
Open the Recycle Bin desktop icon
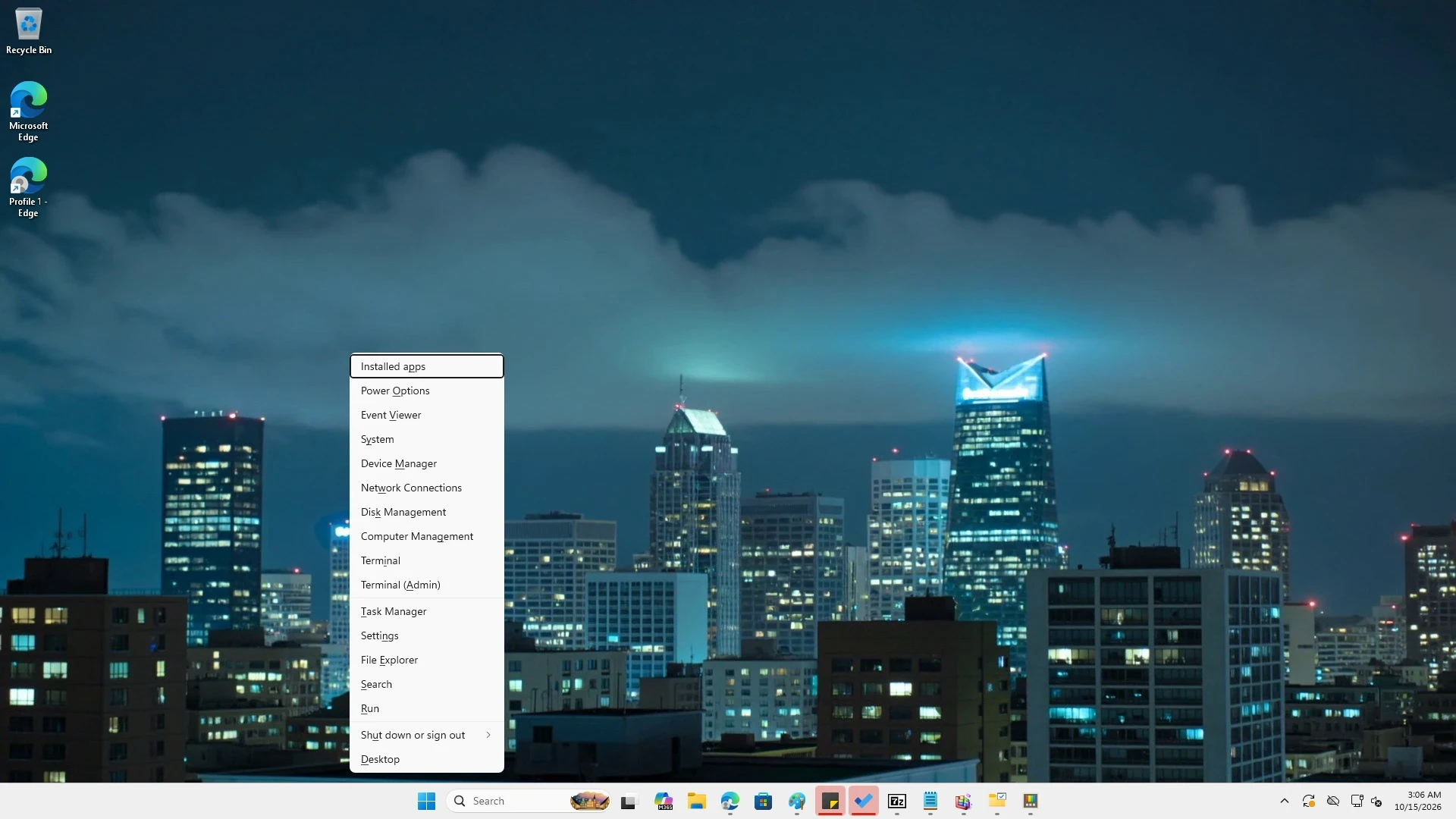click(x=29, y=31)
